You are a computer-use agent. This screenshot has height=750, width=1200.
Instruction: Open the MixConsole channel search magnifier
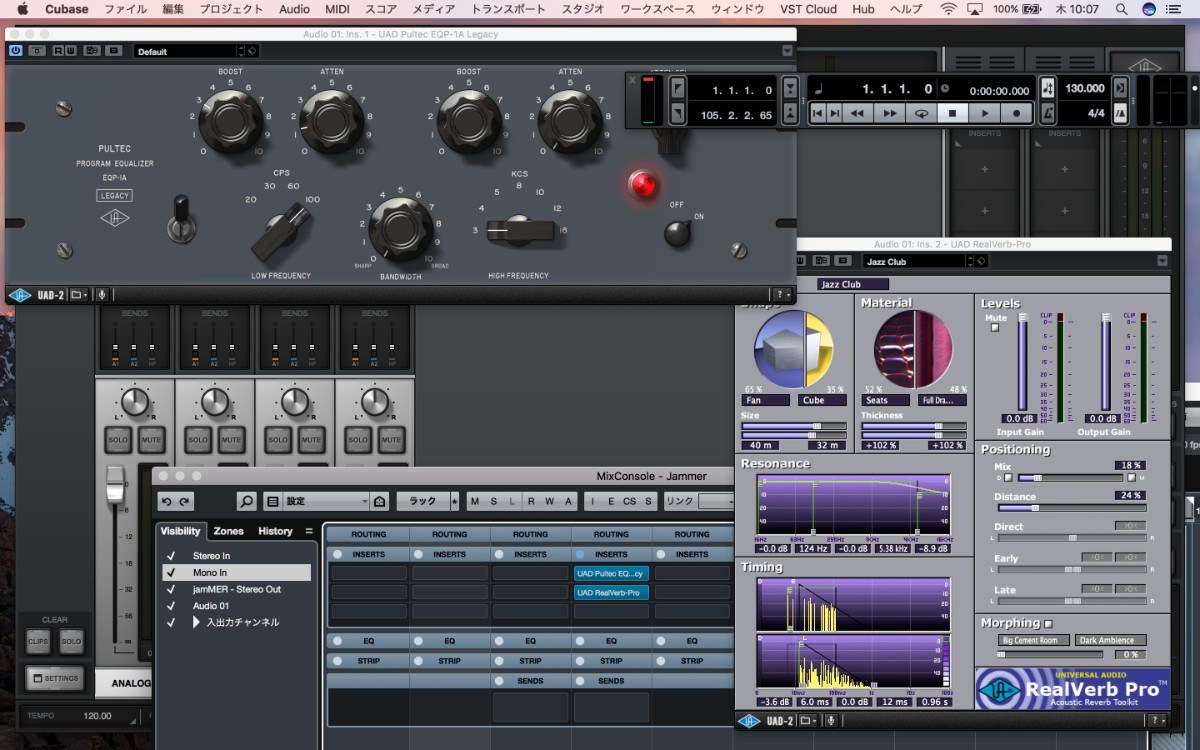tap(247, 501)
